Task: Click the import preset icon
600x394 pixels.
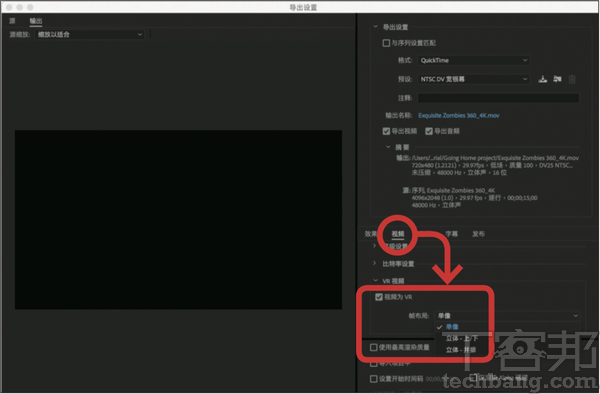Action: click(557, 79)
